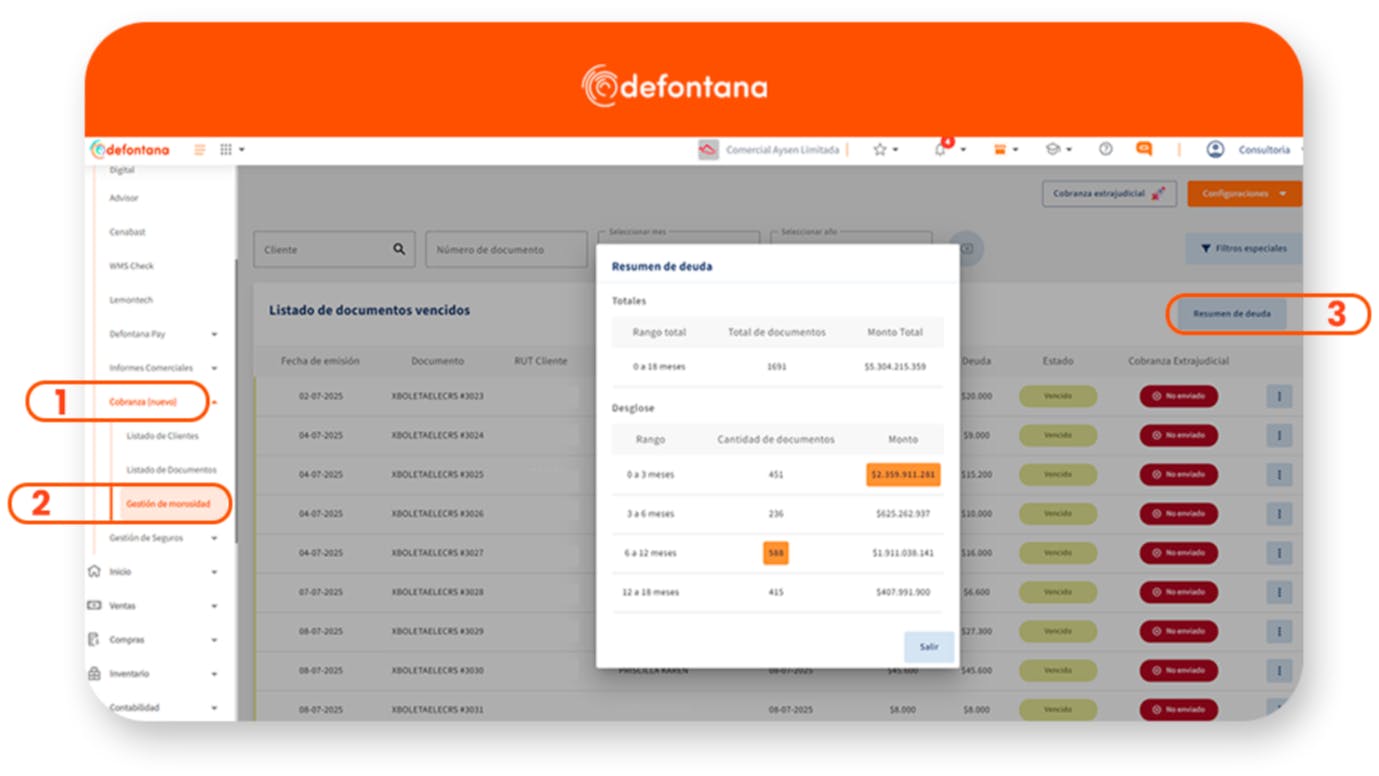This screenshot has width=1379, height=776.
Task: Open the Cenabast sidebar item
Action: coord(128,232)
